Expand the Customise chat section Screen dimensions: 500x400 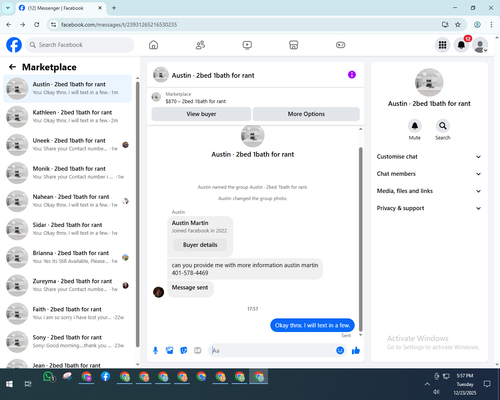pos(429,157)
